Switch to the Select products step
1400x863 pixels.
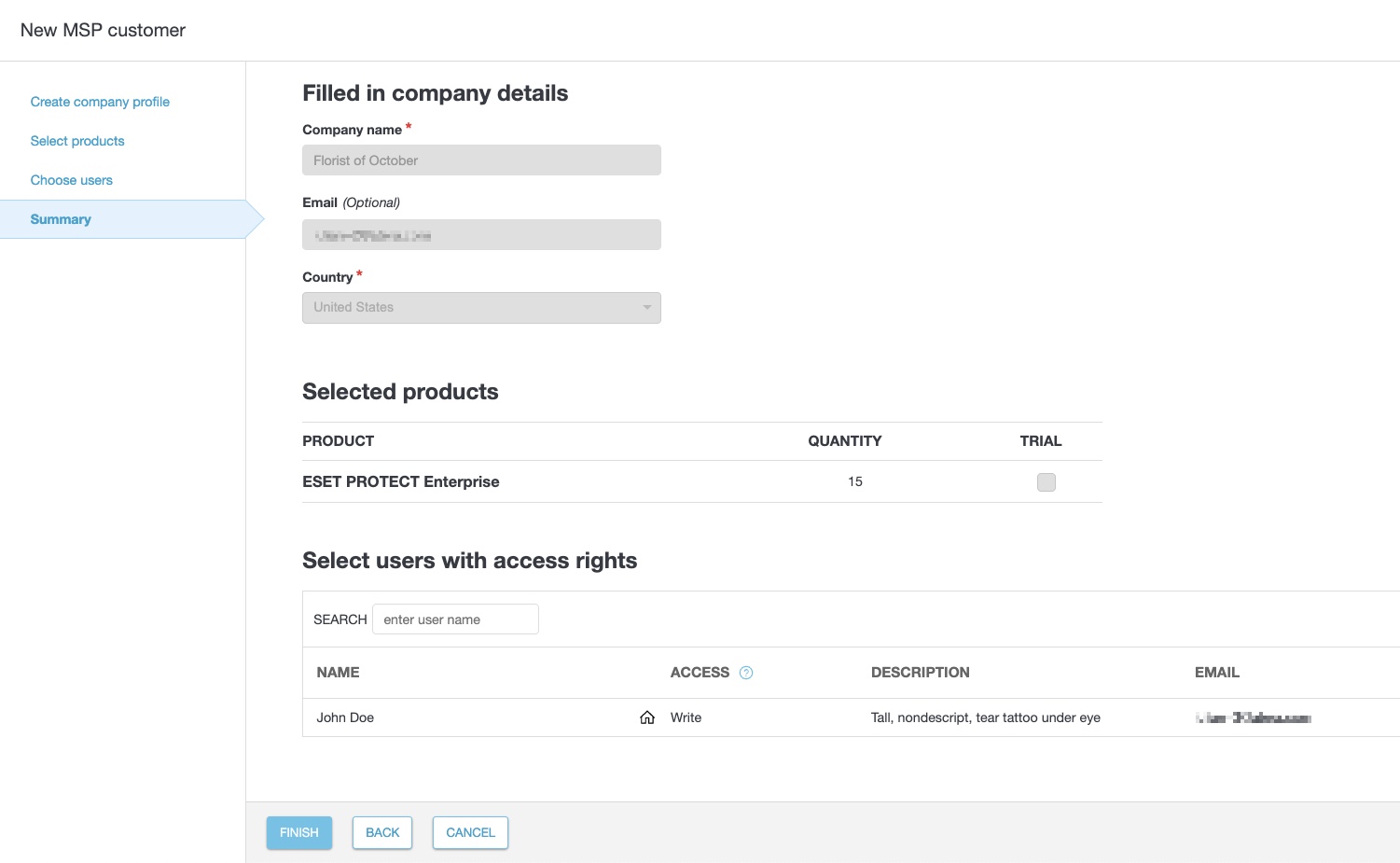[x=77, y=141]
